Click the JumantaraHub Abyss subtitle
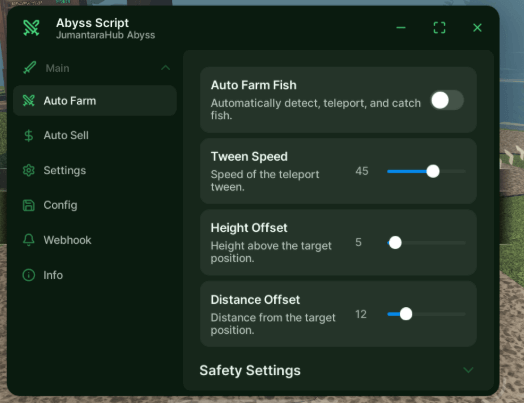Image resolution: width=524 pixels, height=403 pixels. point(106,35)
